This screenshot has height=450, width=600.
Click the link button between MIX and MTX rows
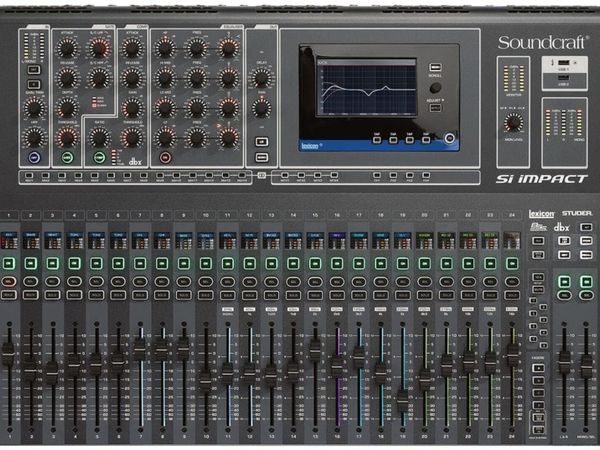[x=261, y=175]
